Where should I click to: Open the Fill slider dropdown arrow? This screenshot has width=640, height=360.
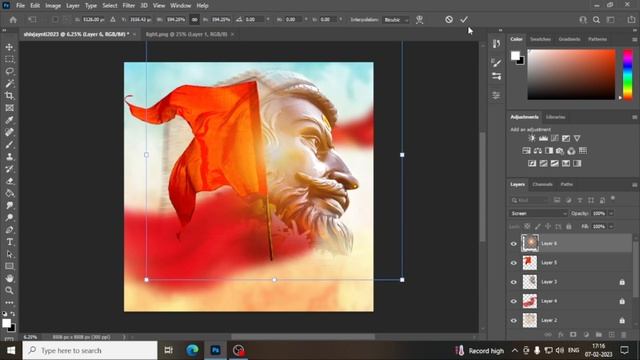click(x=611, y=227)
